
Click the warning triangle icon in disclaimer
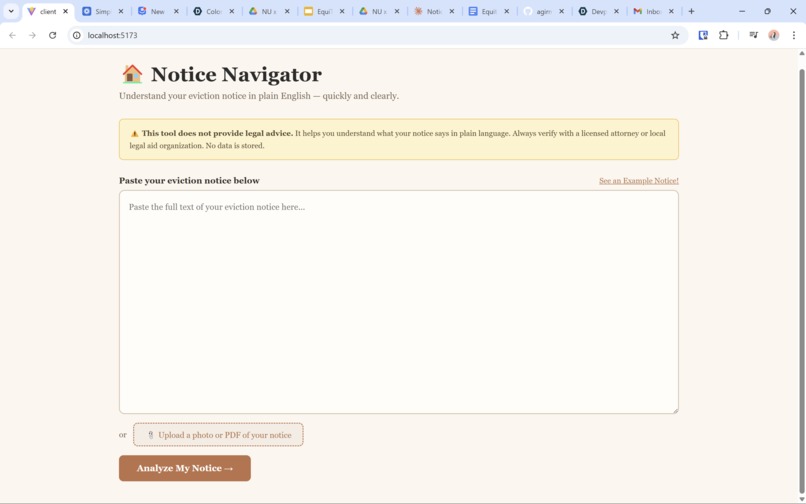click(x=135, y=134)
